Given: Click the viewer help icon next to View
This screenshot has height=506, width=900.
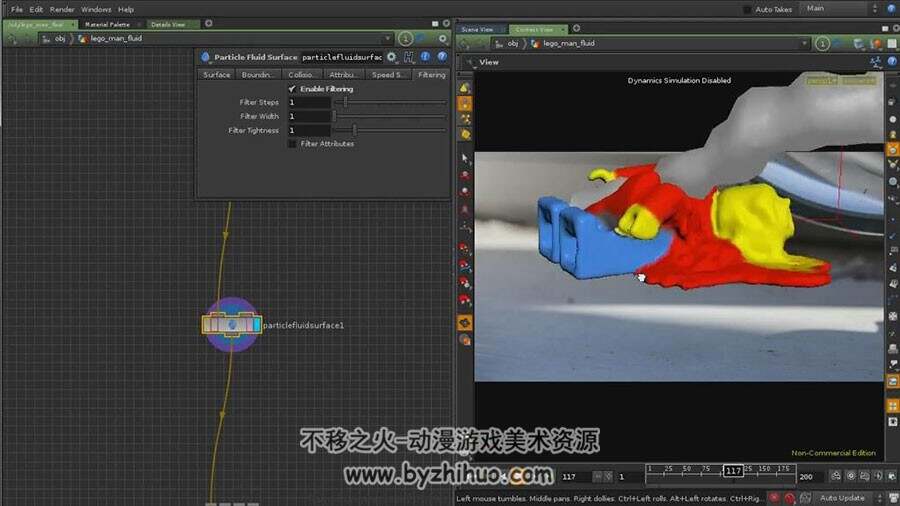Looking at the screenshot, I should click(x=892, y=61).
